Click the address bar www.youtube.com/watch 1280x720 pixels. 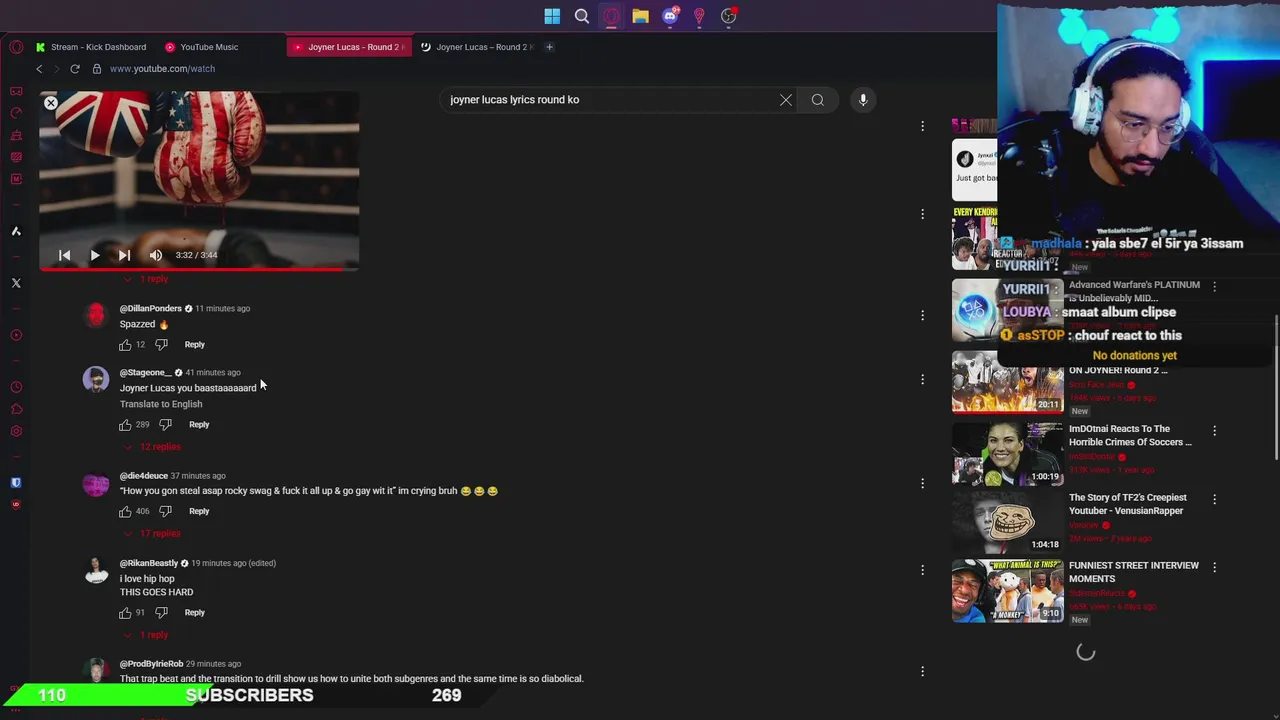click(162, 69)
